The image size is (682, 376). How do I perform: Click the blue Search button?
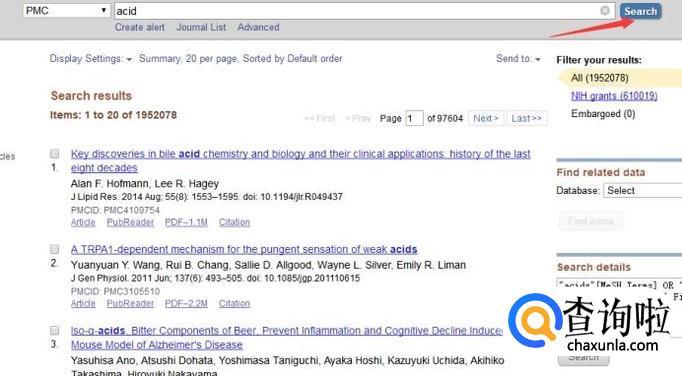click(640, 11)
